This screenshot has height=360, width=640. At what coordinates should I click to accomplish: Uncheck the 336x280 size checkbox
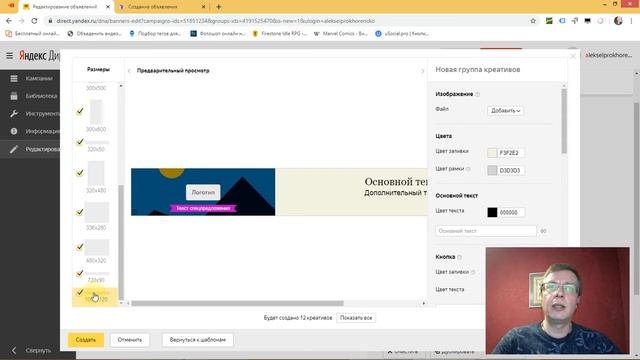(80, 212)
